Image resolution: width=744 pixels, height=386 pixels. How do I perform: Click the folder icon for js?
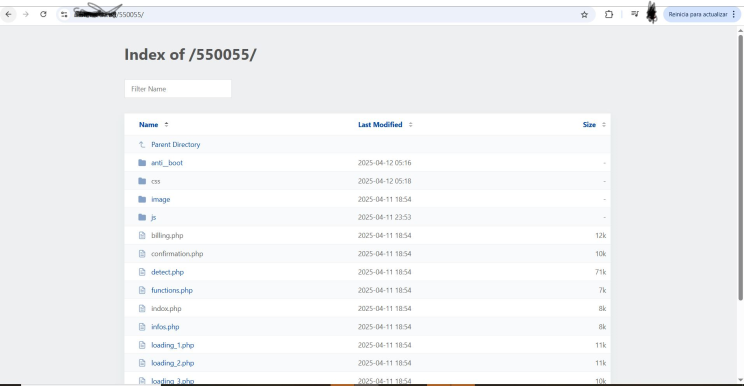(x=142, y=217)
